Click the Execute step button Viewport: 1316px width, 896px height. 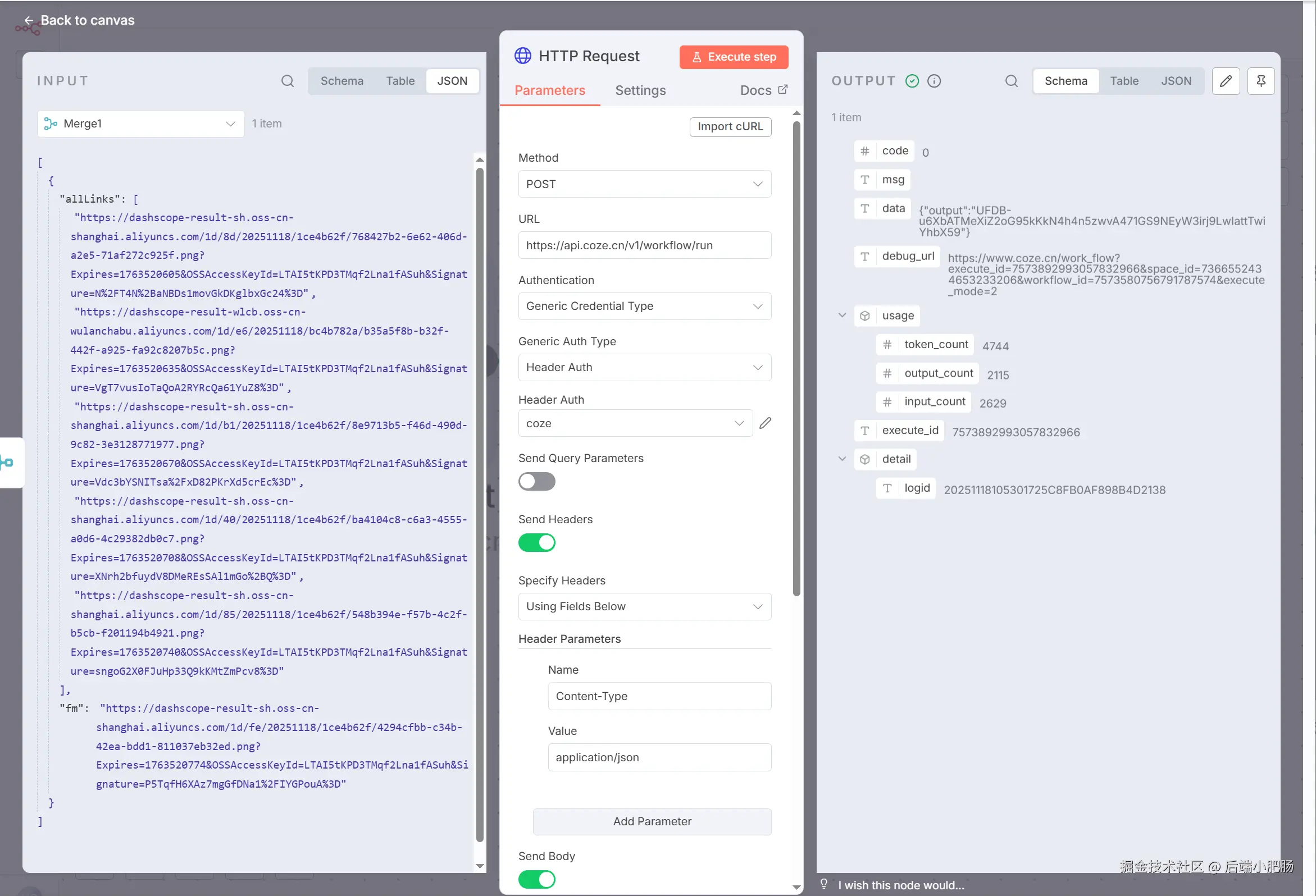click(734, 57)
